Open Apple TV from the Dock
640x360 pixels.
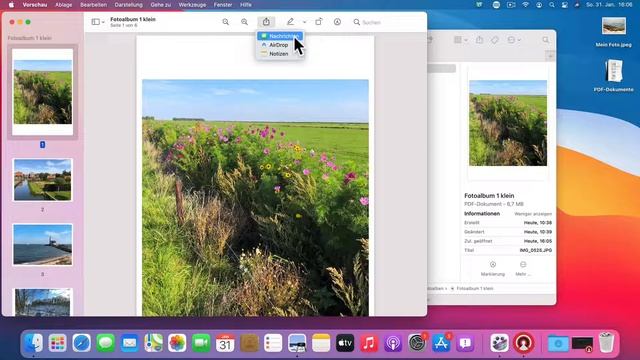pyautogui.click(x=345, y=343)
